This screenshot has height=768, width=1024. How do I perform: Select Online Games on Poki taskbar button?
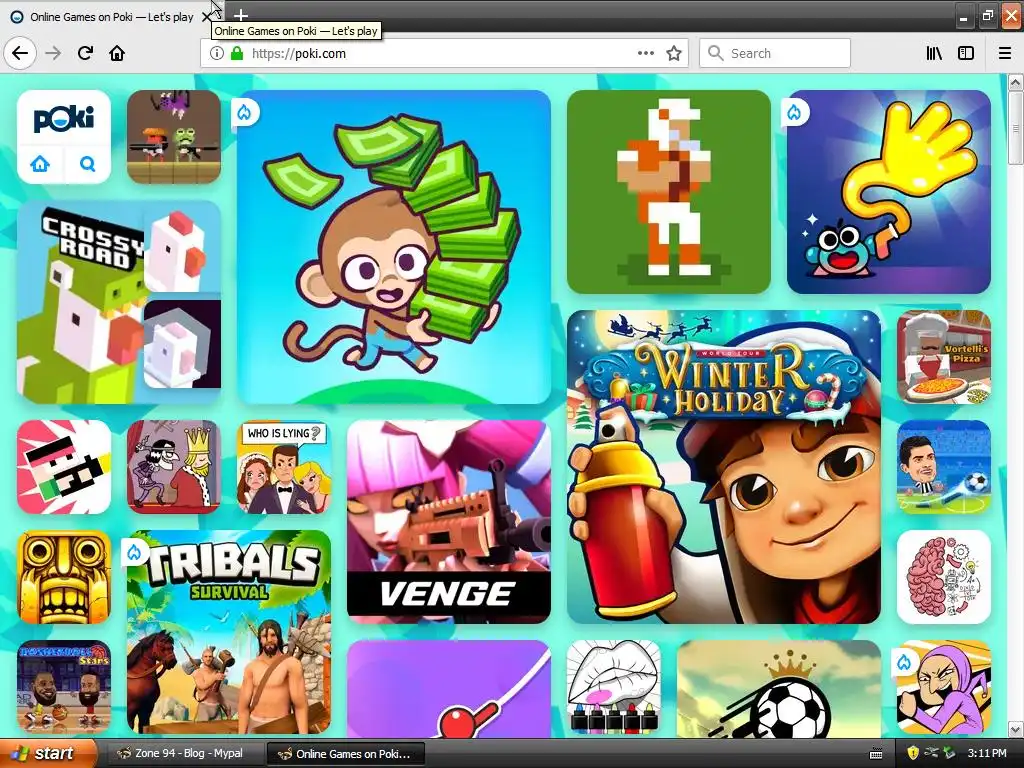point(346,754)
